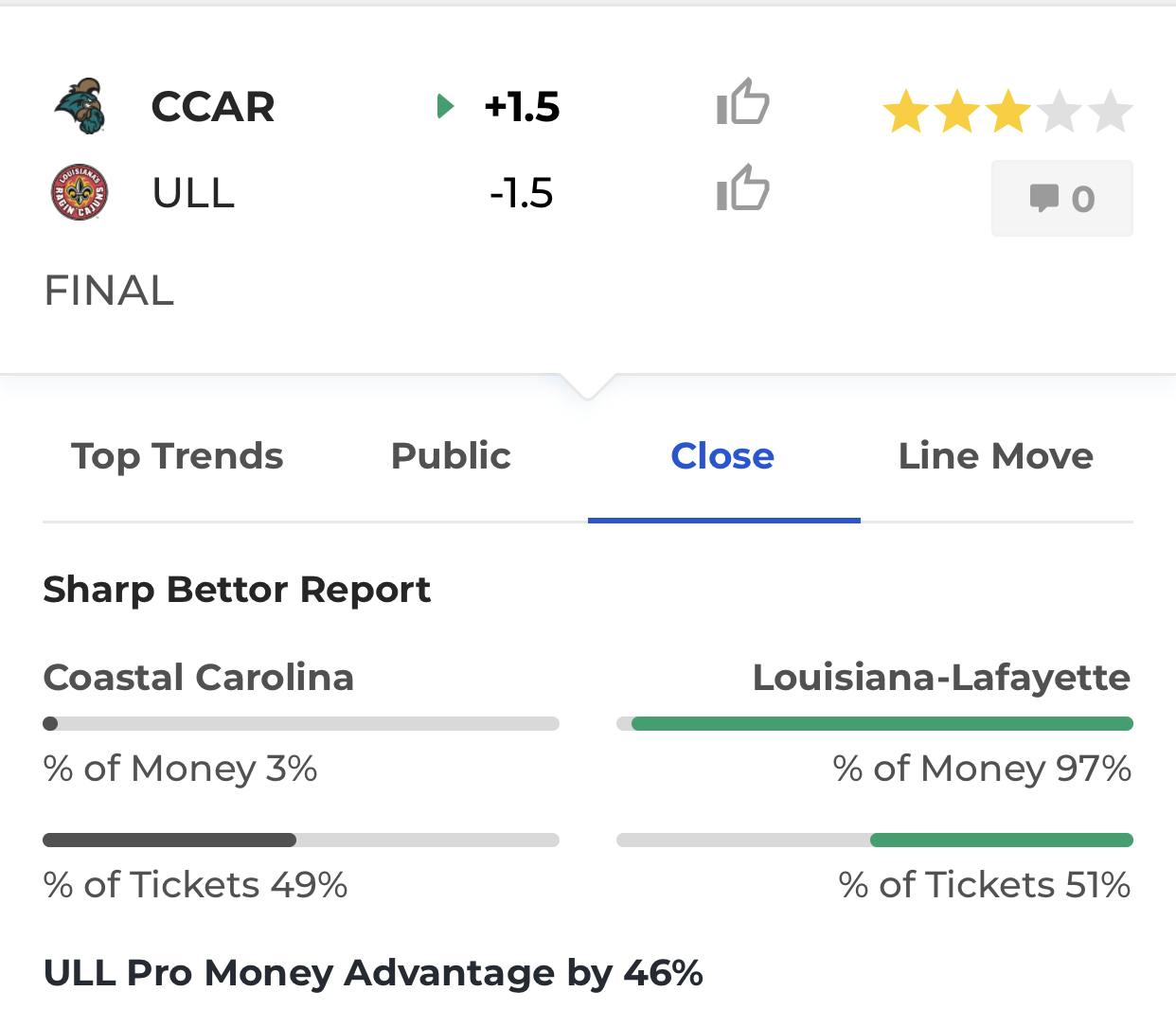Open comments via speech bubble icon
Image resolution: width=1176 pixels, height=1009 pixels.
tap(1062, 198)
